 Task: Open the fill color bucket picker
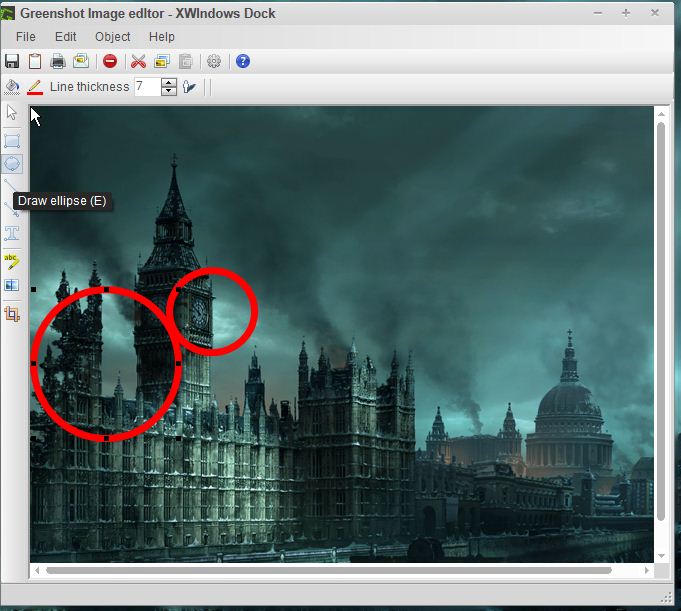pyautogui.click(x=12, y=87)
